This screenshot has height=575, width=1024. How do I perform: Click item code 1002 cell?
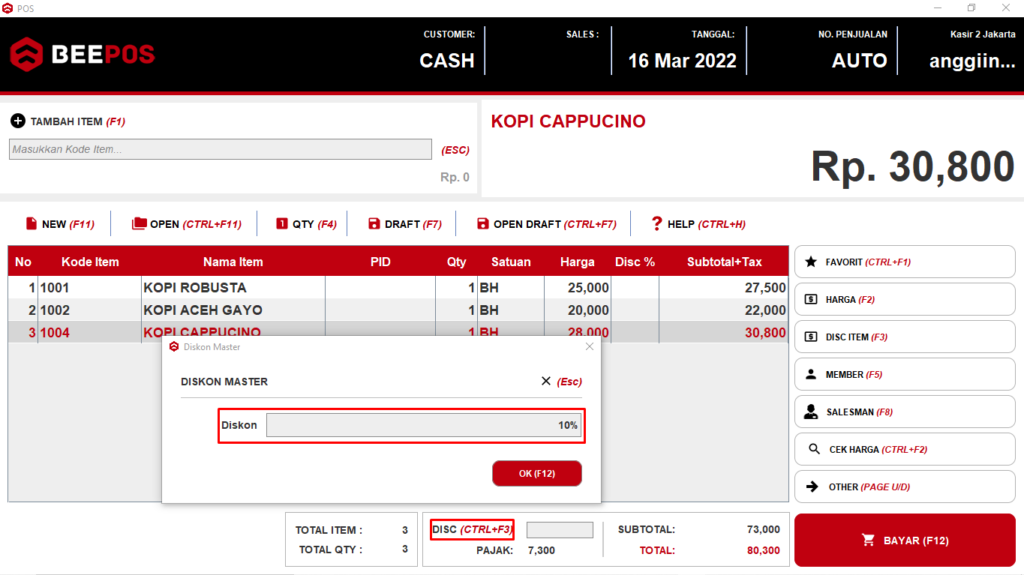tap(89, 310)
